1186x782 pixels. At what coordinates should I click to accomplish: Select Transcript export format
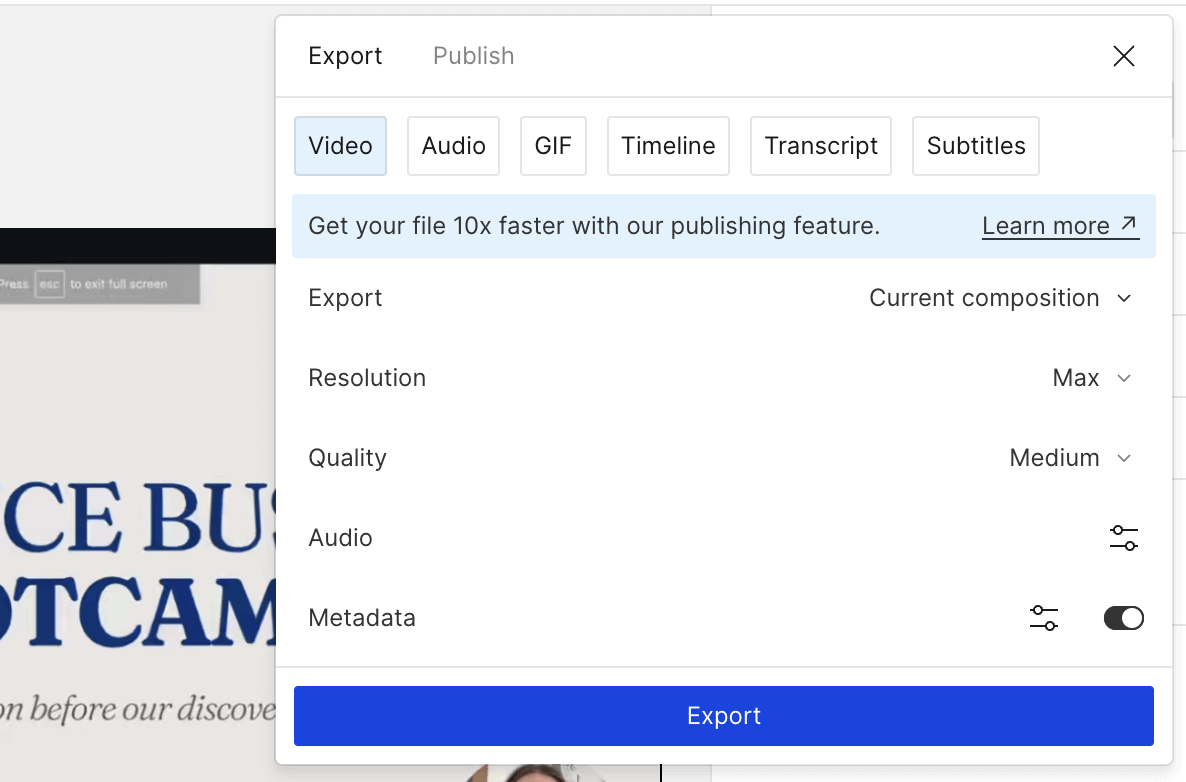coord(820,145)
